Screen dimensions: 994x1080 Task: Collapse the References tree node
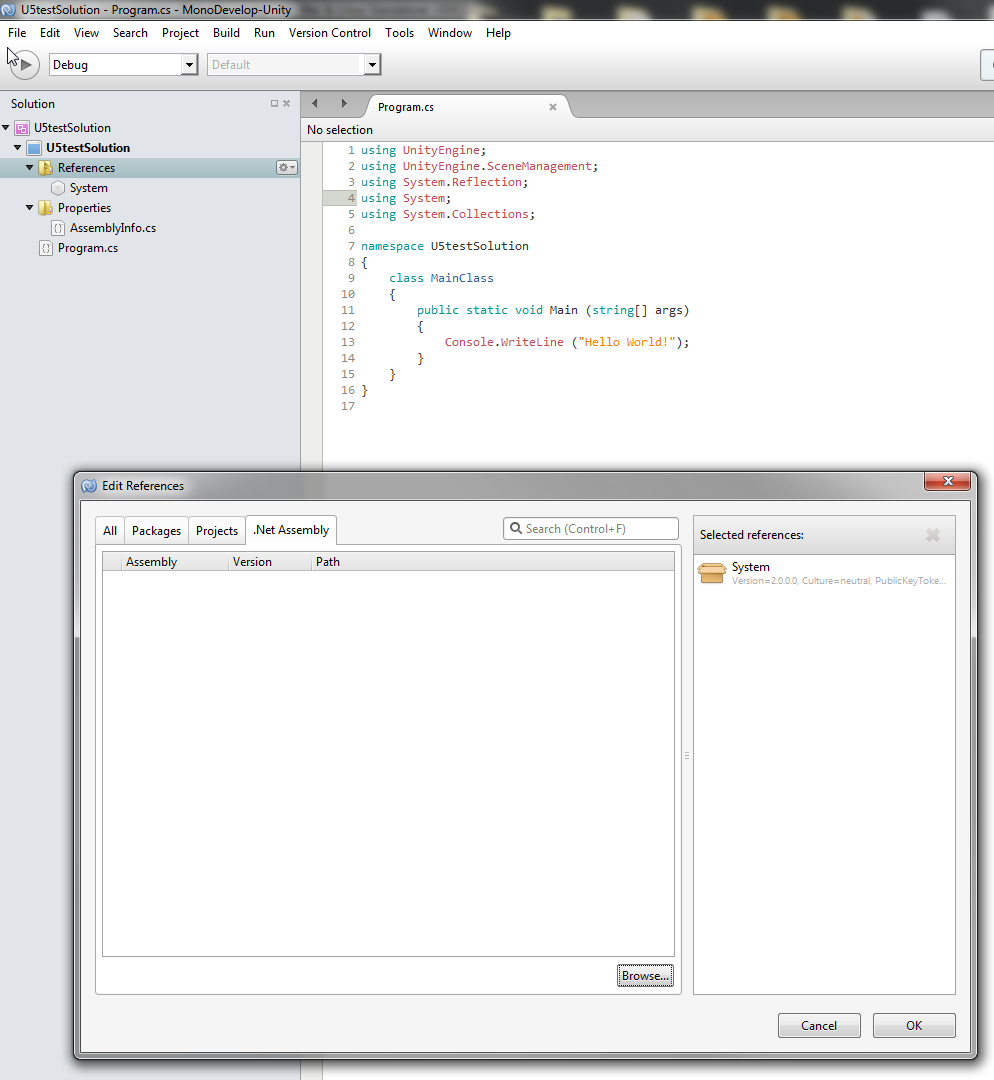click(x=27, y=167)
